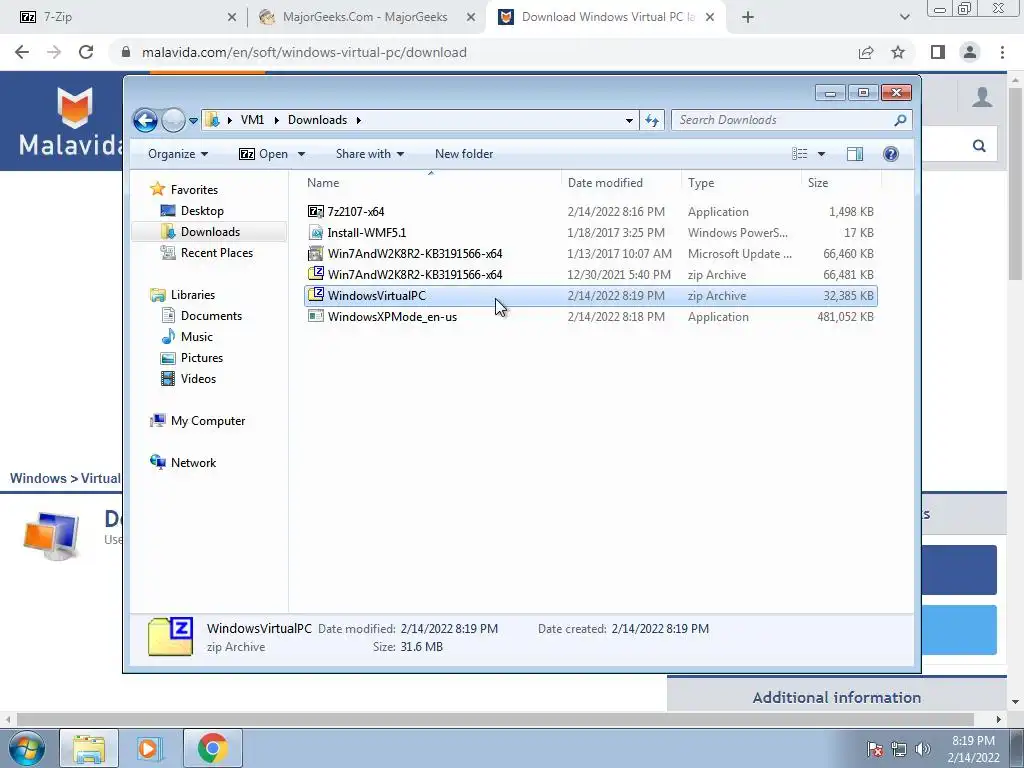
Task: Open Pictures library in sidebar
Action: point(201,358)
